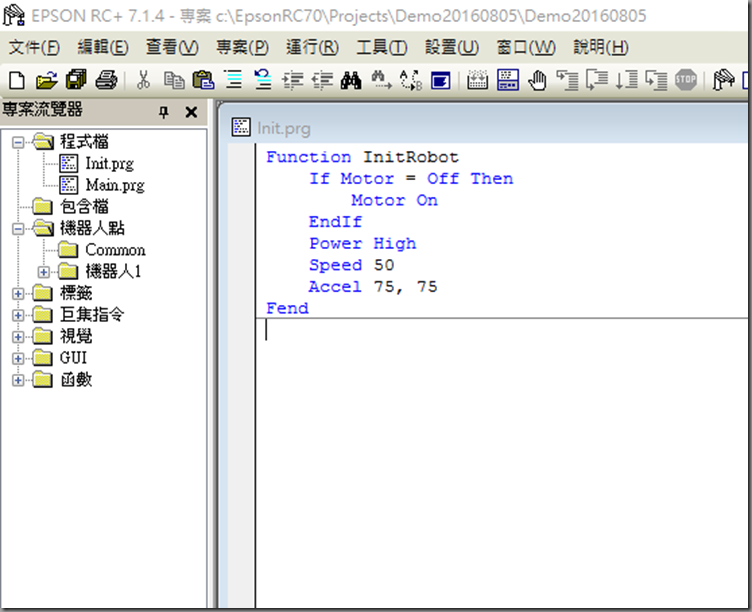Click the 'If Motor = Off Then' line

(x=411, y=179)
